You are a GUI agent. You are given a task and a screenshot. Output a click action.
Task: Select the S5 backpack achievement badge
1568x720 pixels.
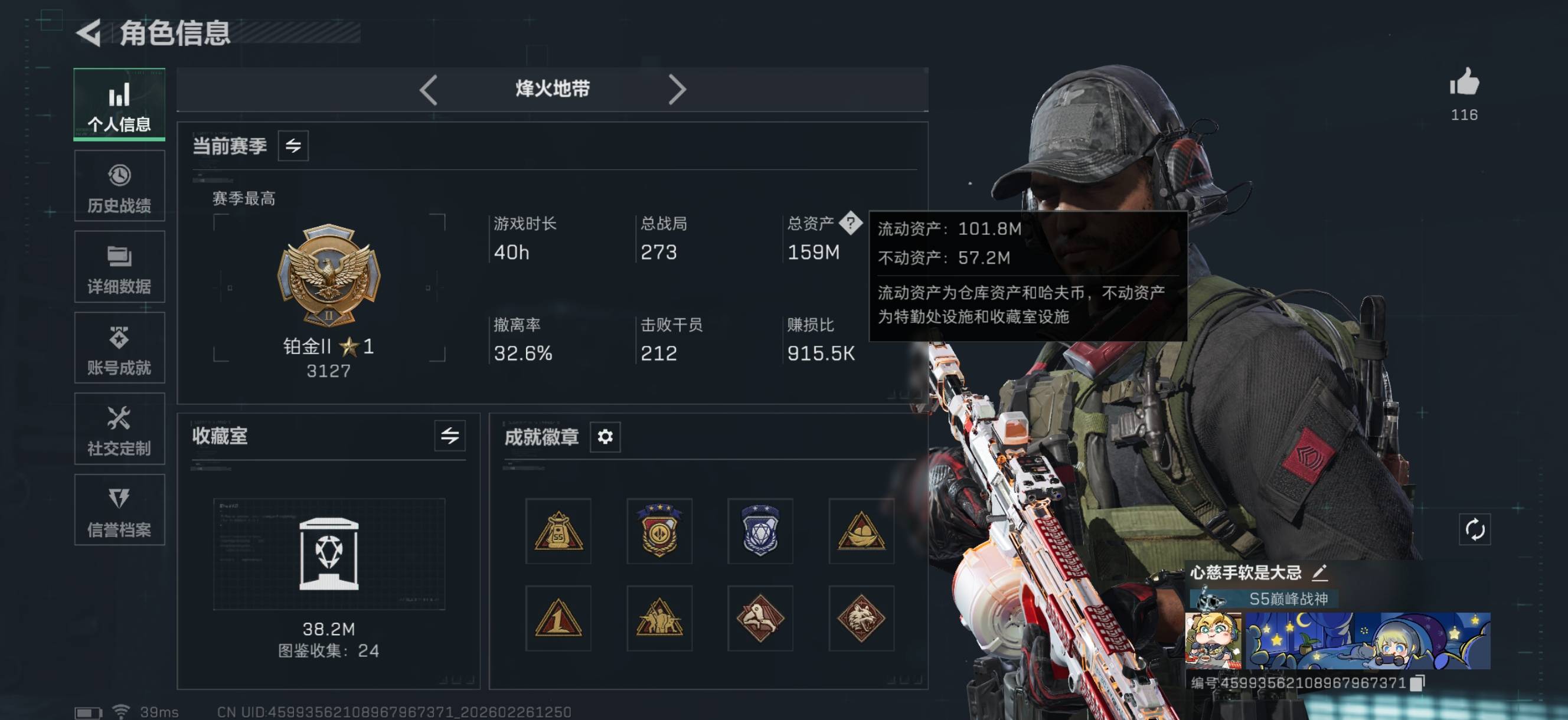click(558, 531)
